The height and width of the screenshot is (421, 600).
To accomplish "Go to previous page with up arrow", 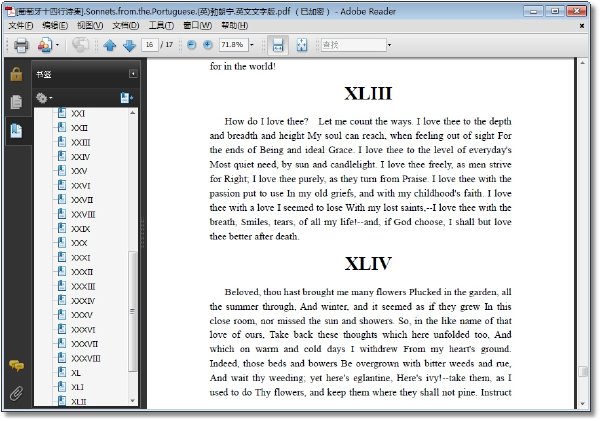I will pos(110,46).
